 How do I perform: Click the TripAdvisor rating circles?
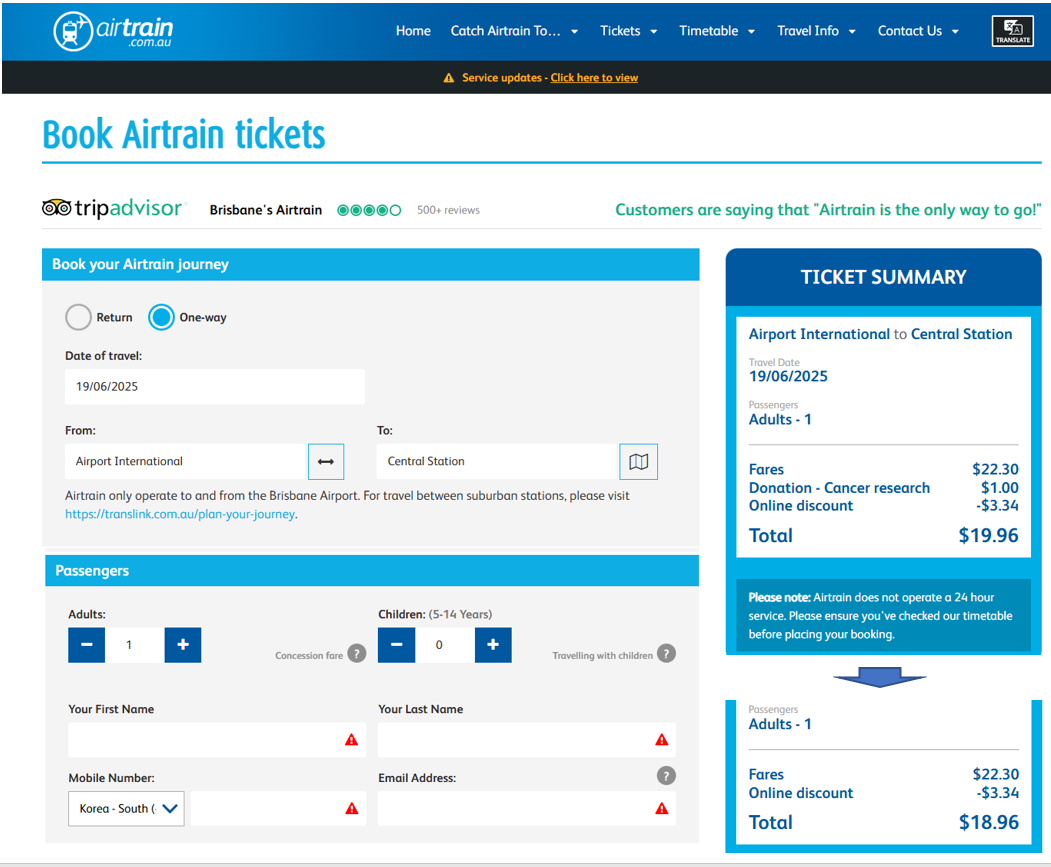(x=369, y=210)
